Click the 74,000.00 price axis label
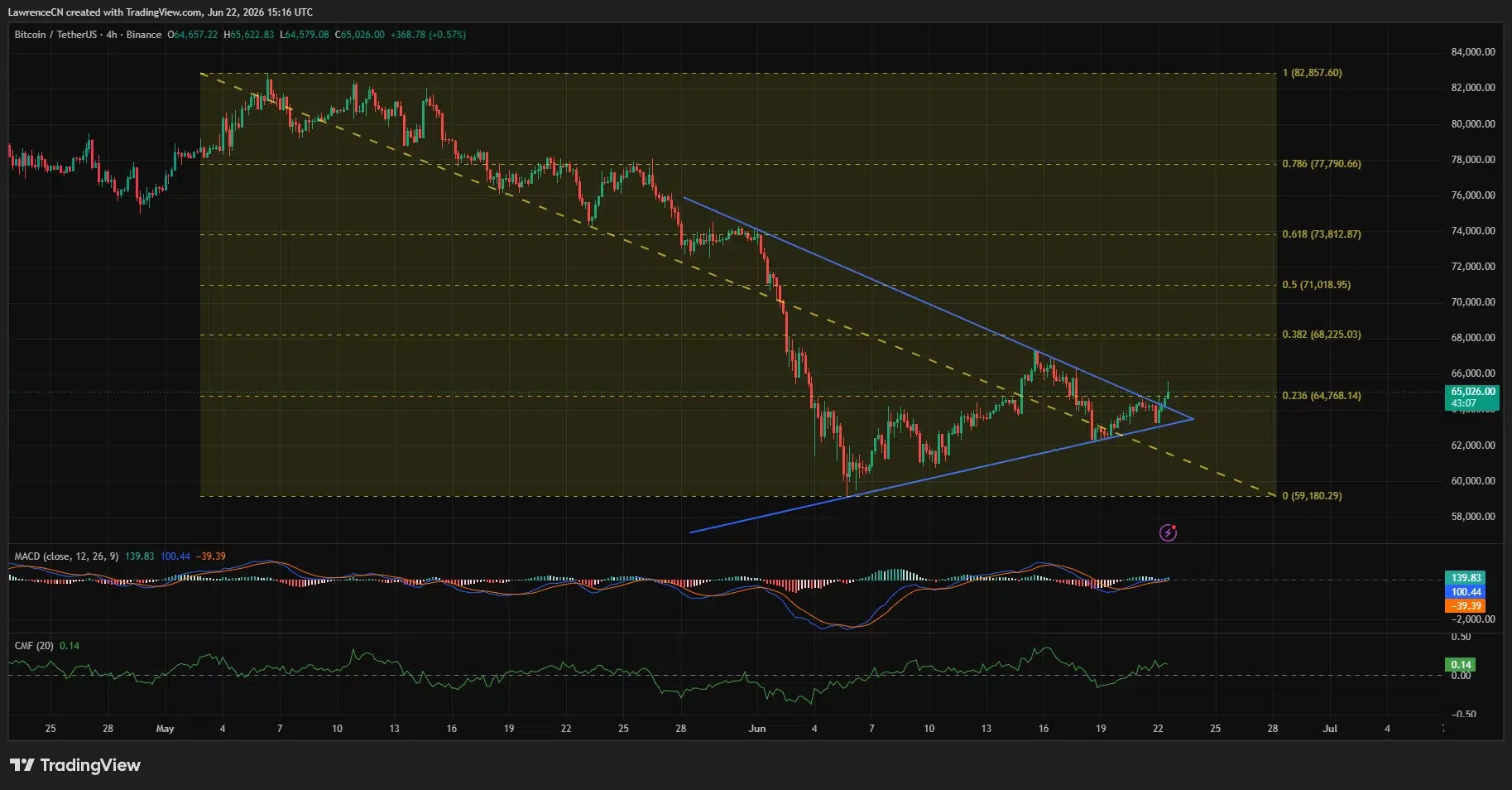 point(1473,231)
